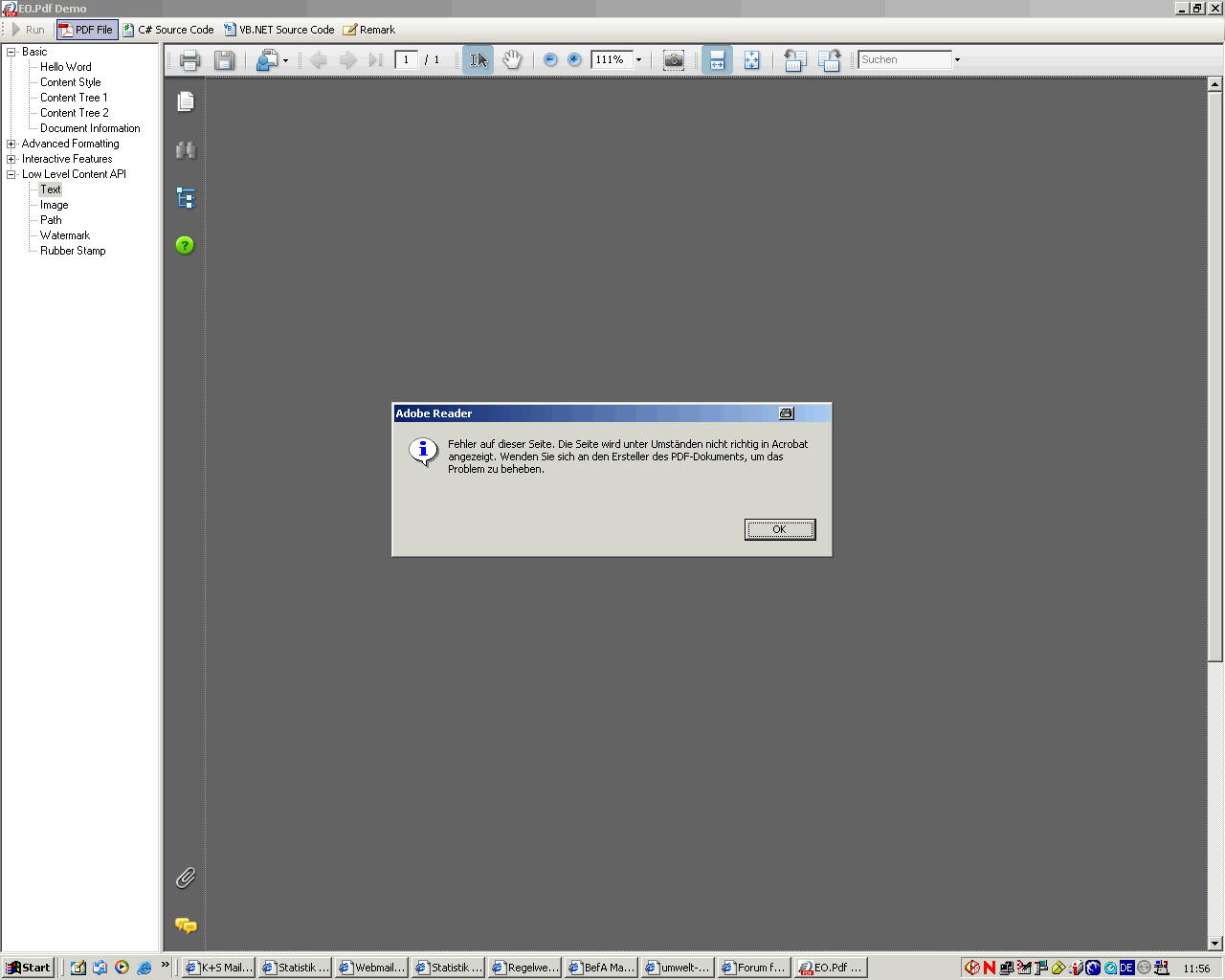Open the Attachments paperclip panel
Image resolution: width=1225 pixels, height=980 pixels.
click(186, 878)
